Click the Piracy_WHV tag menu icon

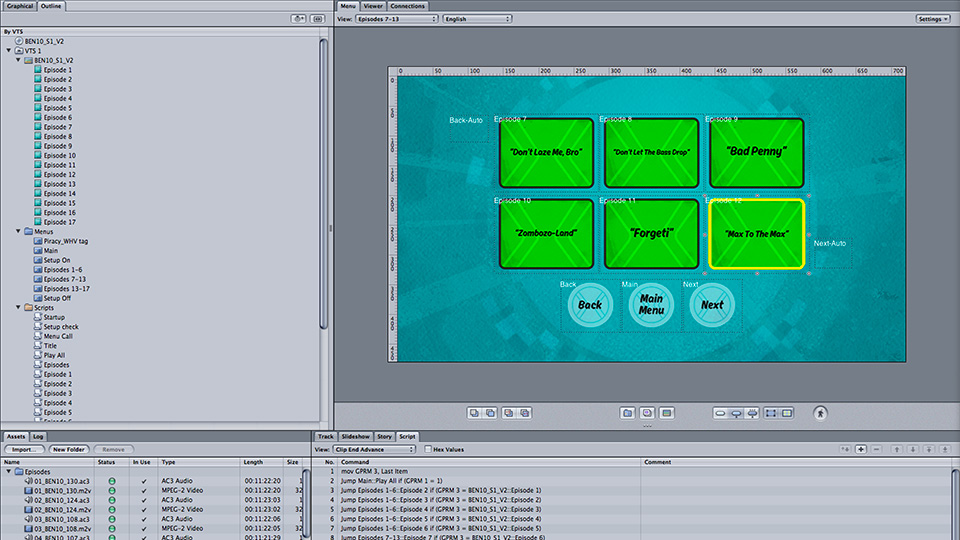click(38, 241)
